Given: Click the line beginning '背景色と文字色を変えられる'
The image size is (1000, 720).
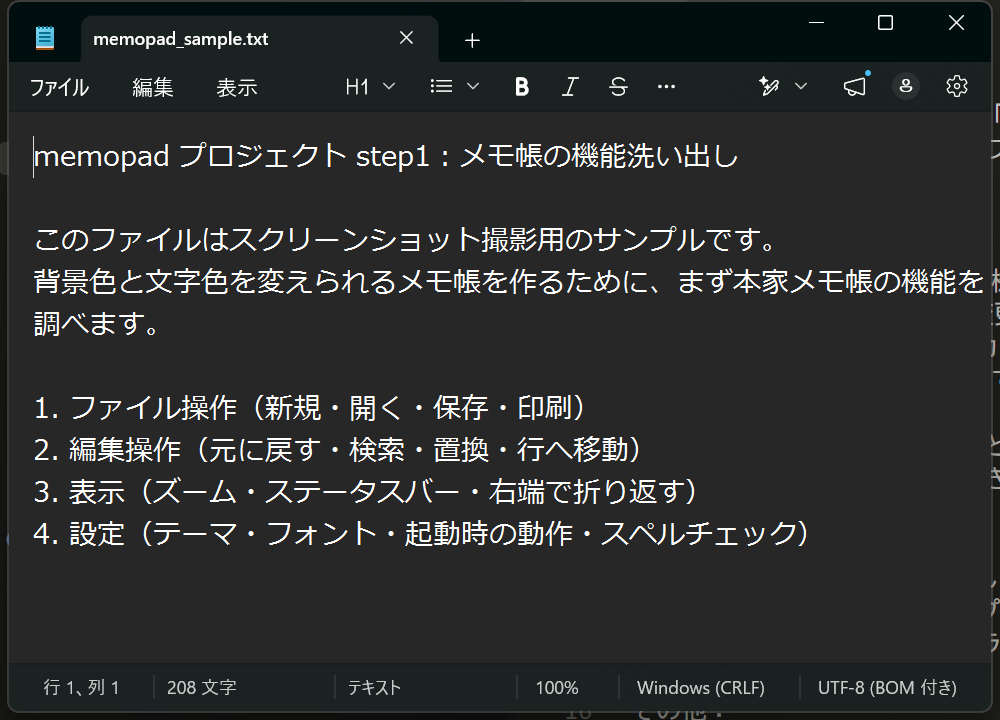Looking at the screenshot, I should (x=508, y=282).
